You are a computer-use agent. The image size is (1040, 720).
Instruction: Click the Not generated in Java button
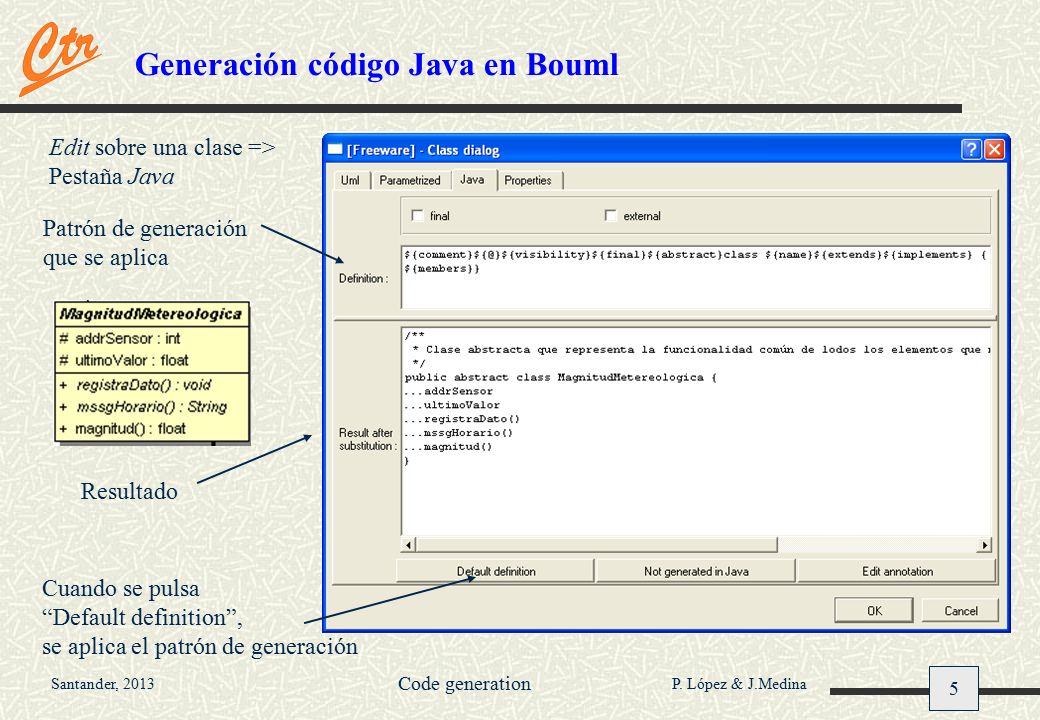click(x=696, y=571)
